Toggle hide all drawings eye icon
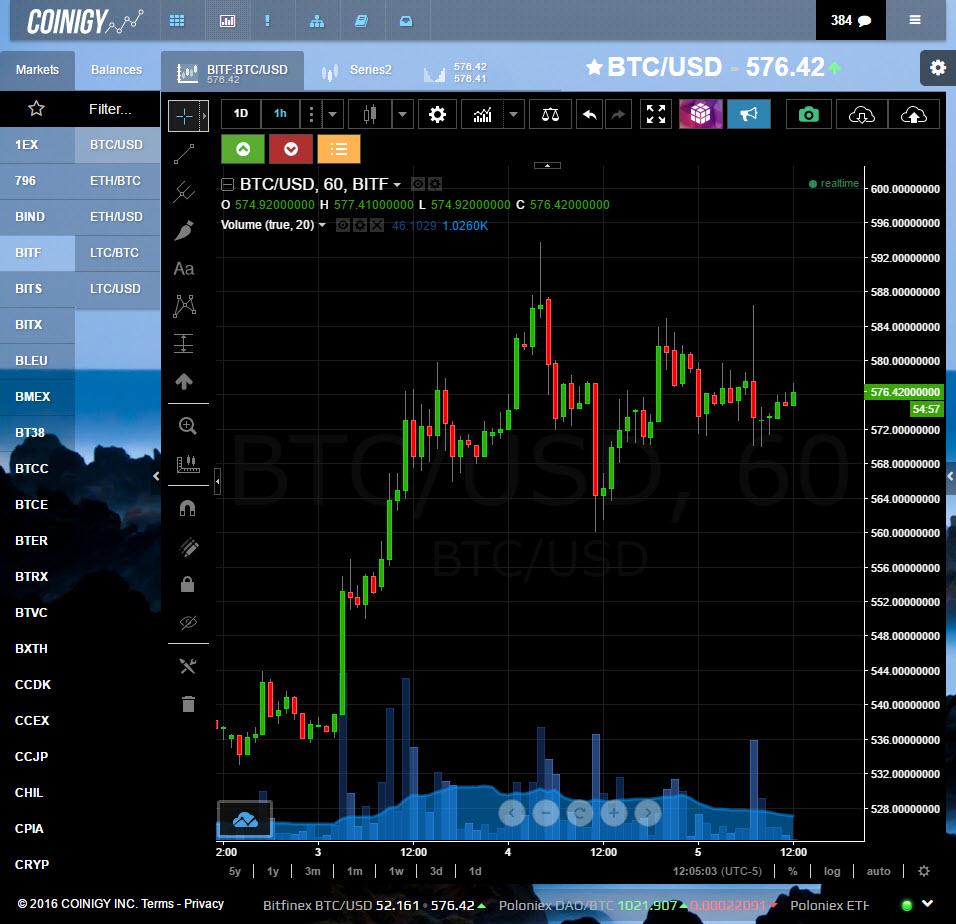The image size is (956, 924). pyautogui.click(x=188, y=622)
